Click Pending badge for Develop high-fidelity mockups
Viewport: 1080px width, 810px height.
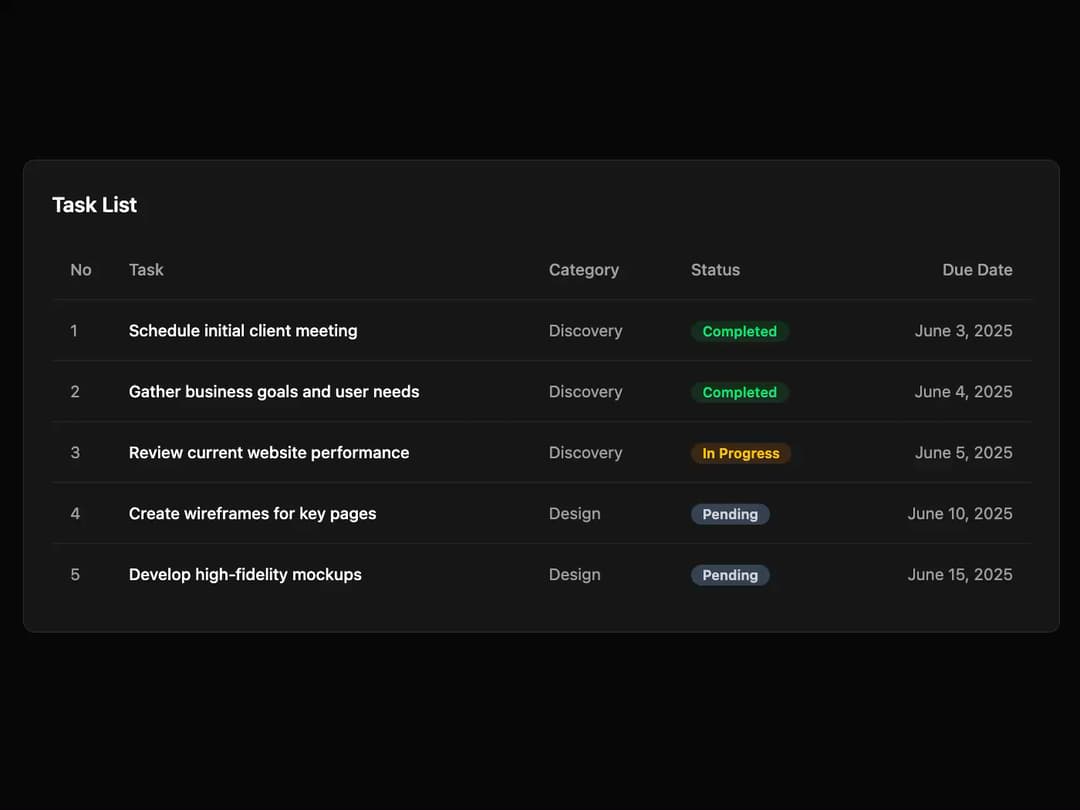tap(730, 575)
